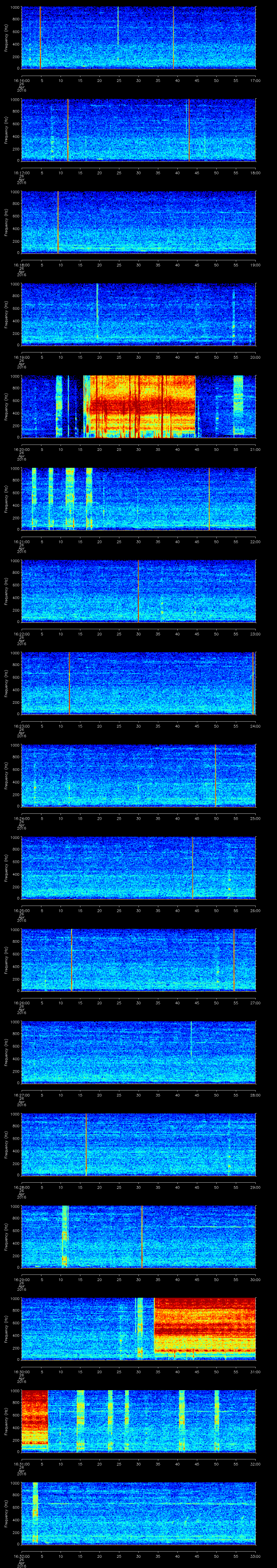Image resolution: width=277 pixels, height=1568 pixels.
Task: Click the 16:25:00 start time label
Action: click(22, 910)
